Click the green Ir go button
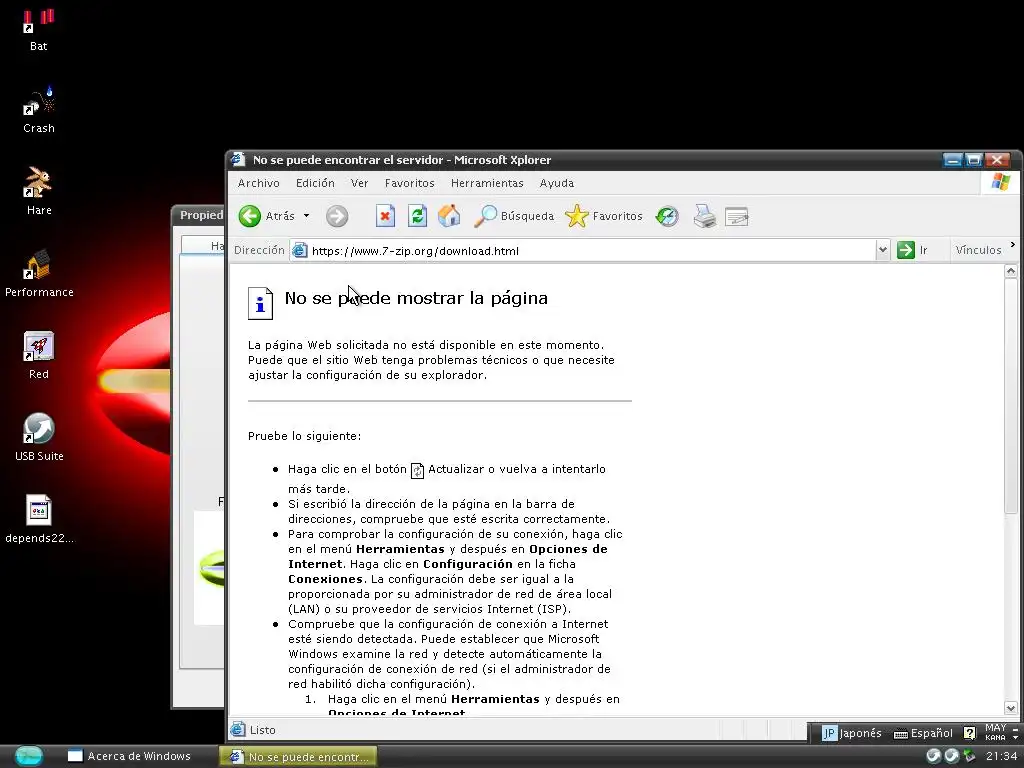The width and height of the screenshot is (1024, 768). 913,250
